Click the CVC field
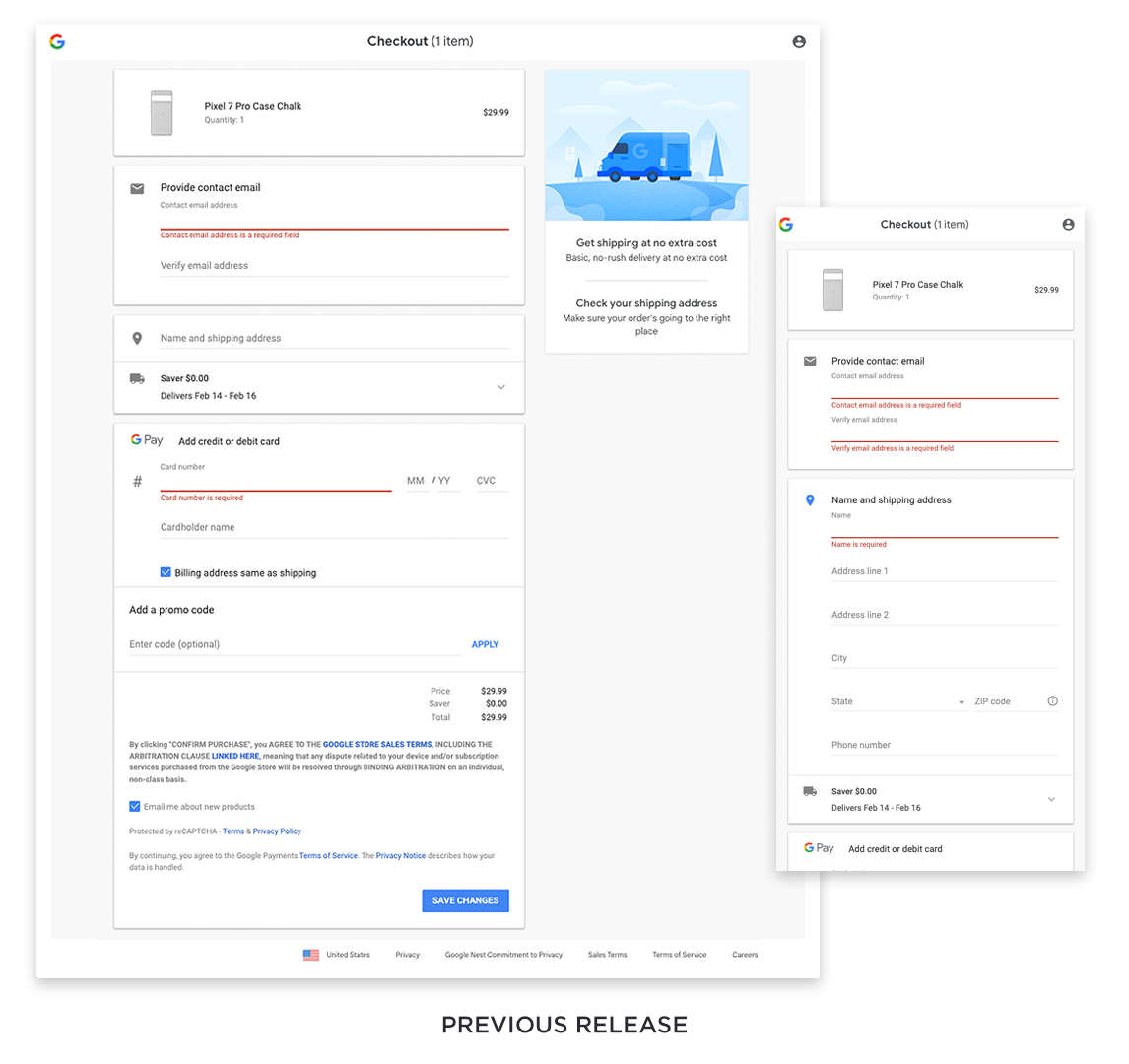This screenshot has height=1064, width=1129. 492,481
